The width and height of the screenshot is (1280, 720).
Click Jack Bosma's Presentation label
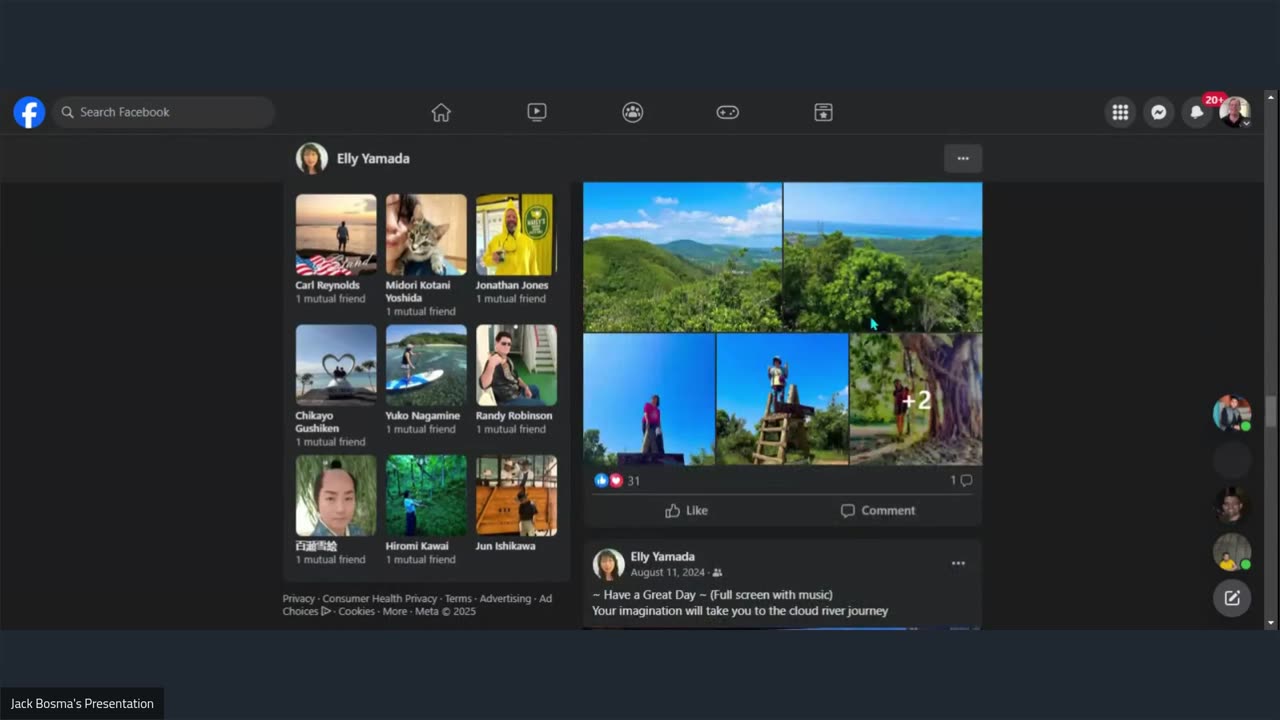coord(82,704)
